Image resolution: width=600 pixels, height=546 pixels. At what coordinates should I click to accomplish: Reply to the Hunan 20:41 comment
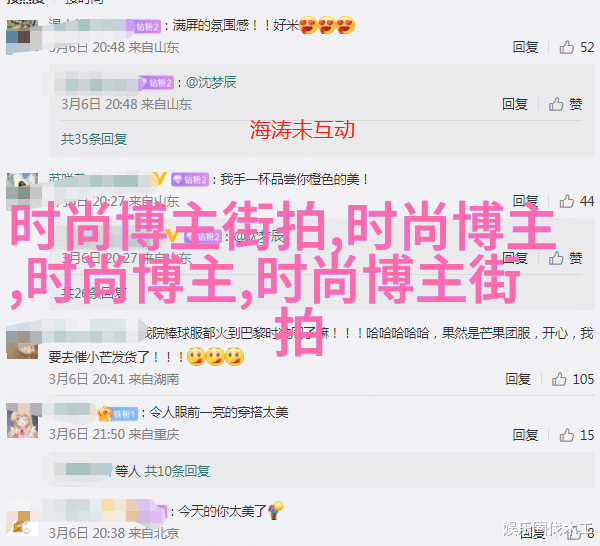click(518, 379)
